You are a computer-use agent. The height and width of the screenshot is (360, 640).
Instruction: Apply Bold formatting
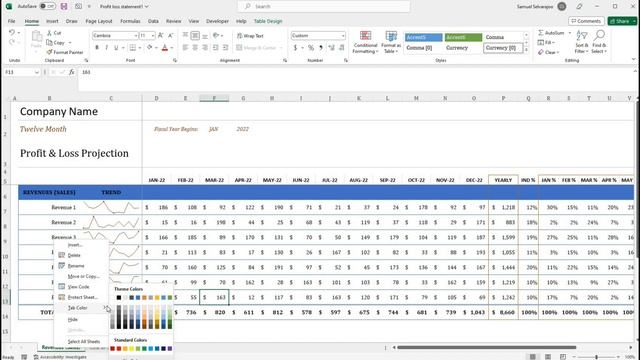tap(97, 48)
